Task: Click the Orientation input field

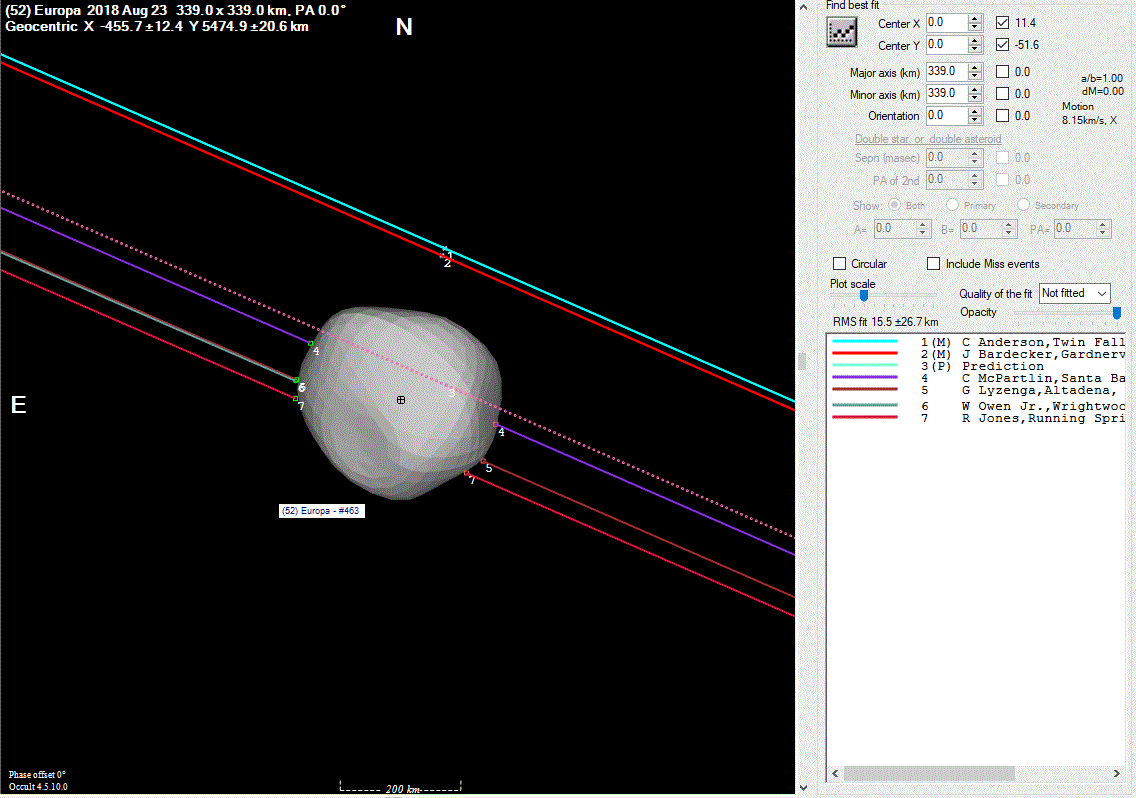Action: [945, 116]
